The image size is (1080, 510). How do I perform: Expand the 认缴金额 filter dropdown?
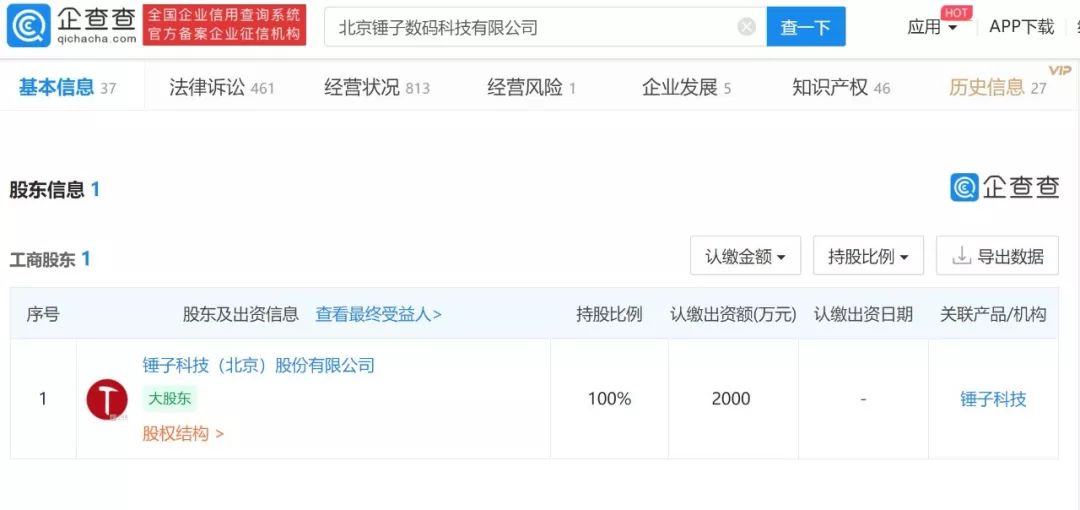(x=745, y=256)
